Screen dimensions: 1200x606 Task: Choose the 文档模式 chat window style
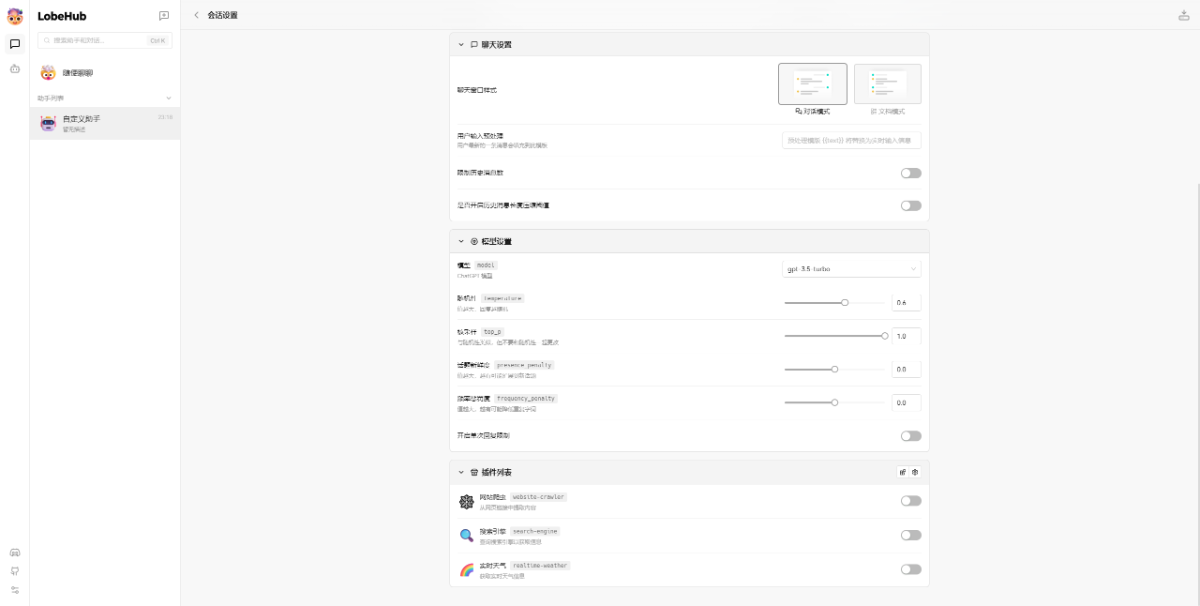887,85
